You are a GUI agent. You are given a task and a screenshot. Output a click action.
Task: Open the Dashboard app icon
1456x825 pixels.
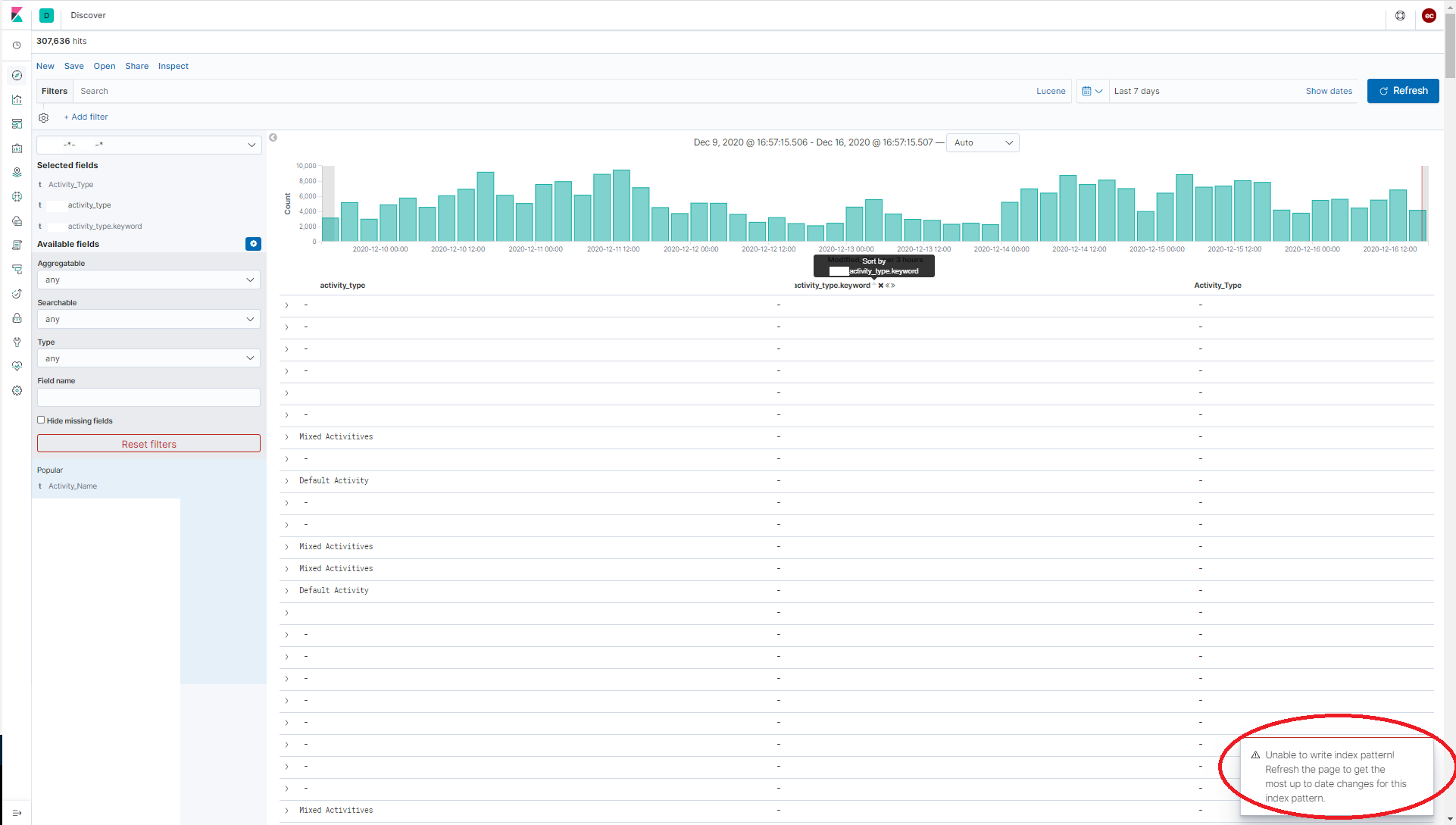[17, 123]
